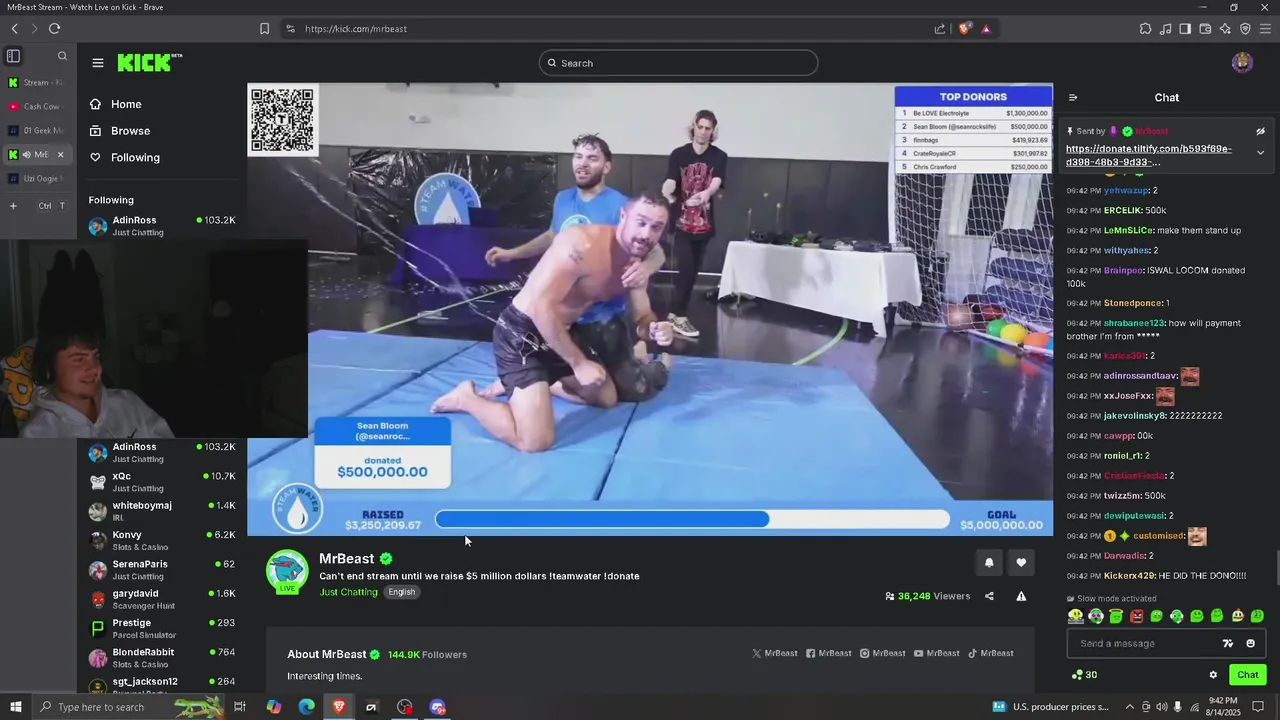The width and height of the screenshot is (1280, 720).
Task: Reload the current page
Action: tap(54, 29)
